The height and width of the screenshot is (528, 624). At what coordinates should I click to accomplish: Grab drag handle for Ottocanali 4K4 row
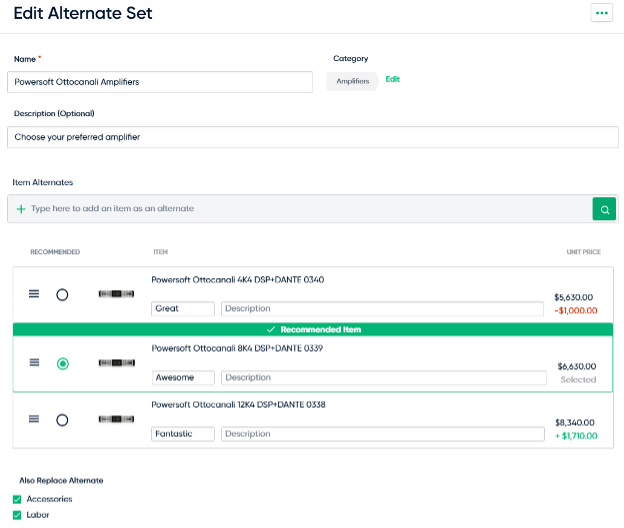[x=34, y=294]
